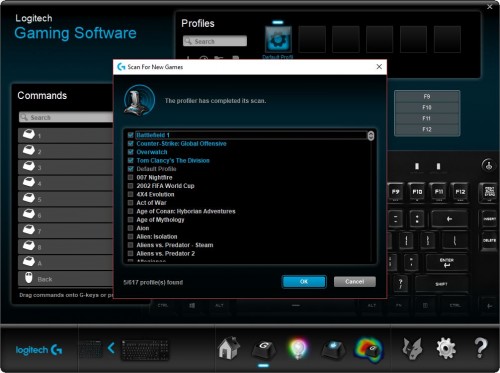Select command key icon A
This screenshot has height=373, width=500.
point(29,262)
